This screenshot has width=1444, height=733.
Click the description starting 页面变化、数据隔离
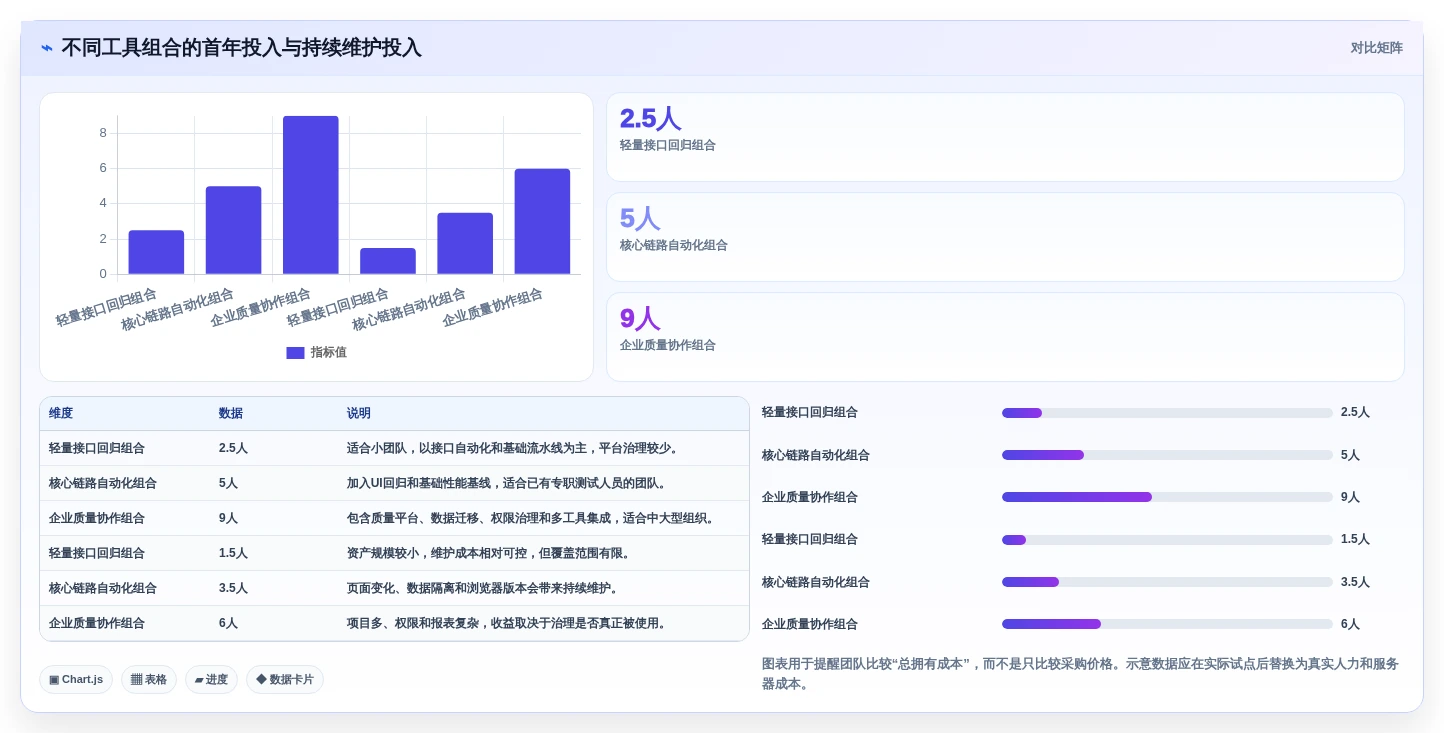pyautogui.click(x=485, y=588)
